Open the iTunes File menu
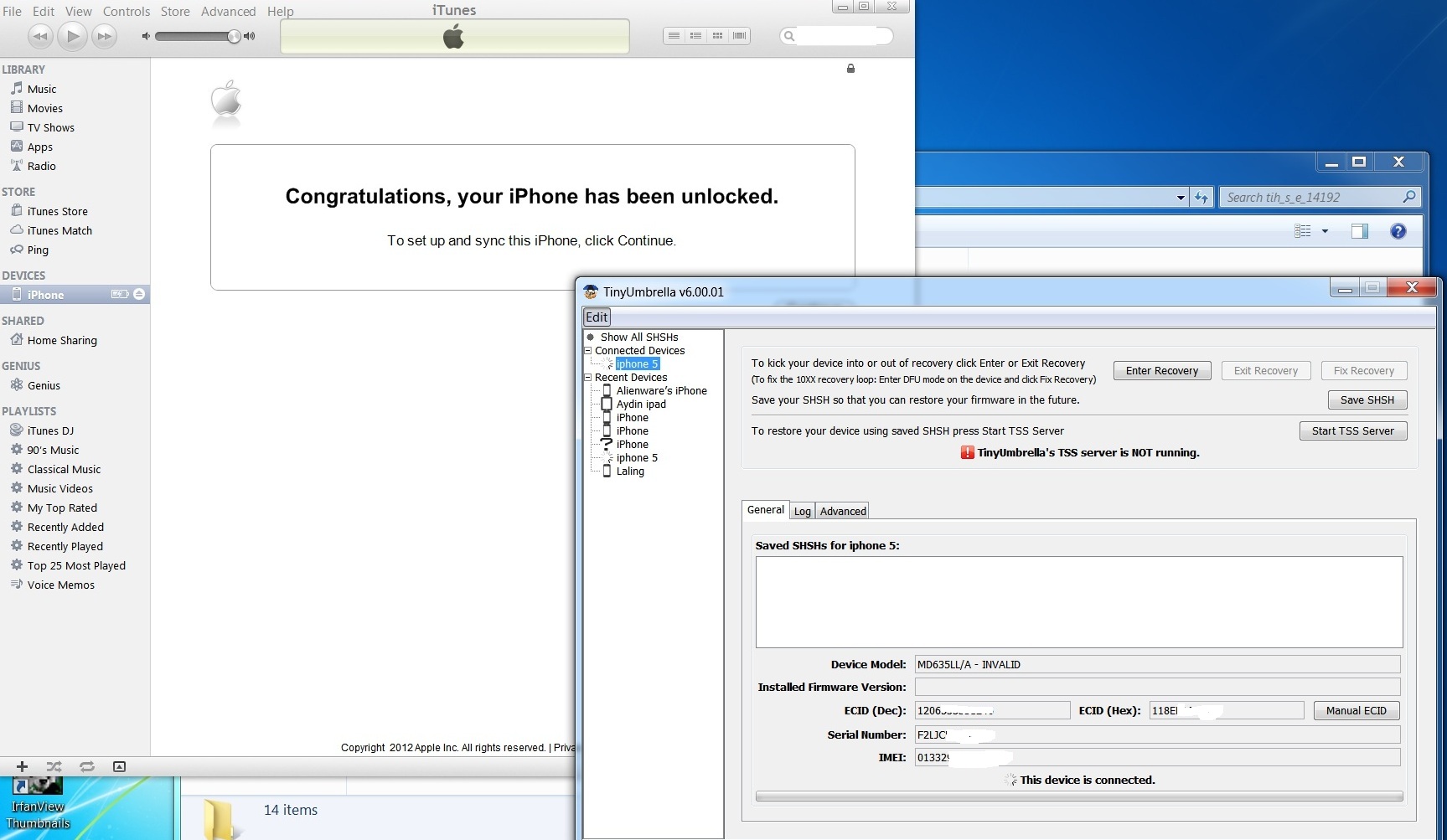 12,11
